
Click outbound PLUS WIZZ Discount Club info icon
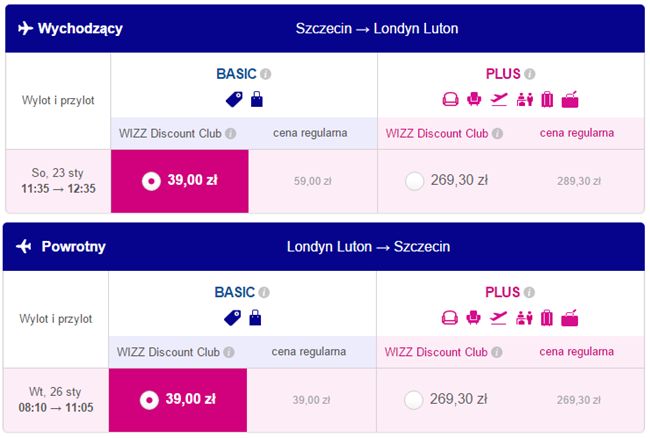coord(497,133)
